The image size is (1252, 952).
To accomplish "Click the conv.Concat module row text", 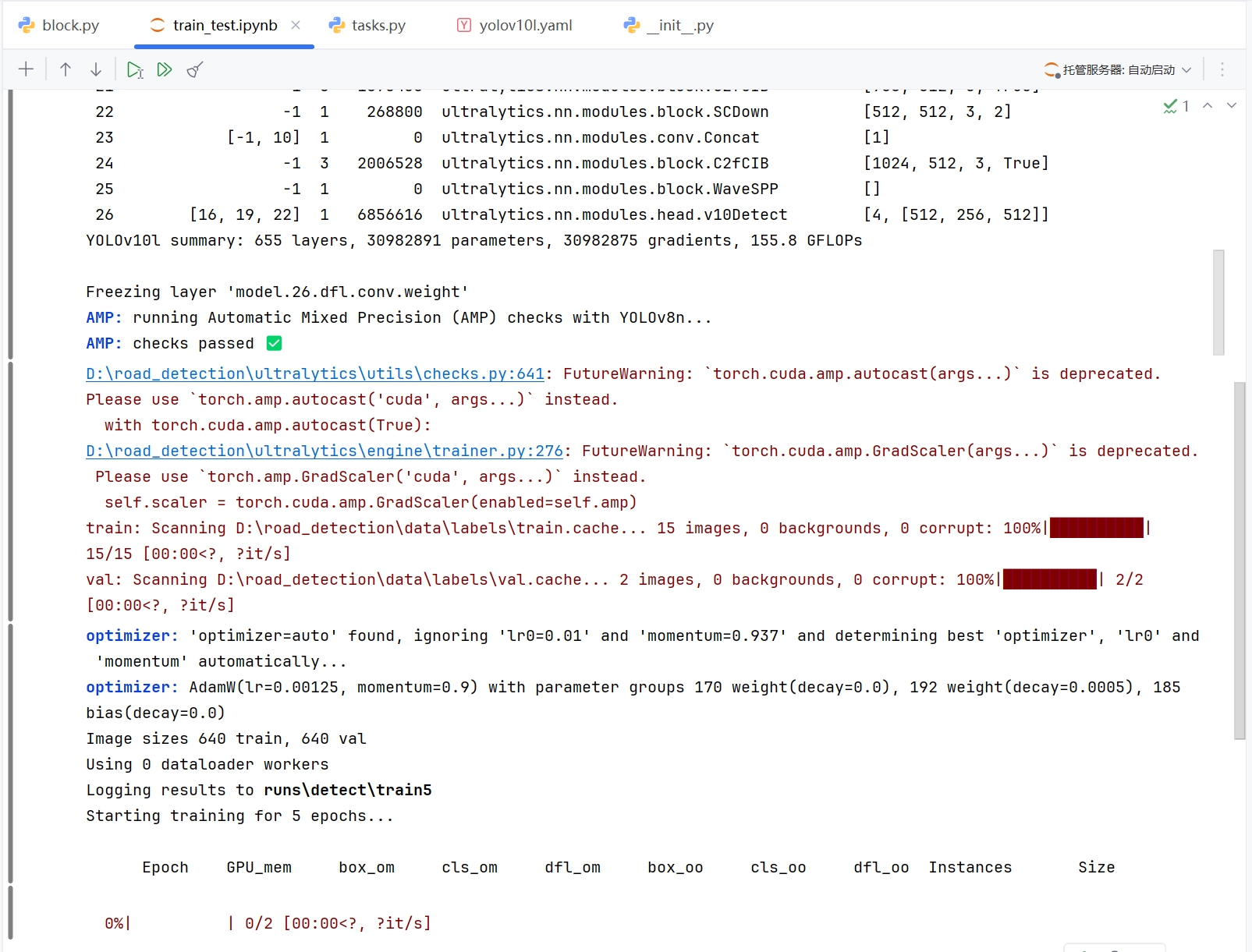I will (x=601, y=137).
